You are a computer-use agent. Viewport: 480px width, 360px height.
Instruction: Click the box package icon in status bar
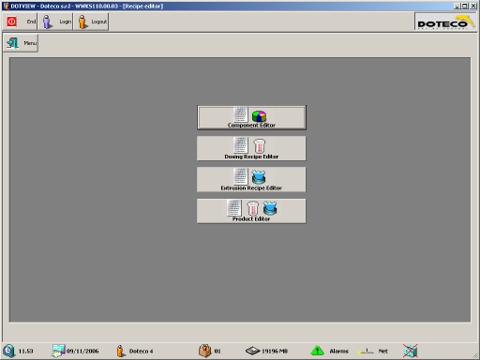(x=205, y=350)
